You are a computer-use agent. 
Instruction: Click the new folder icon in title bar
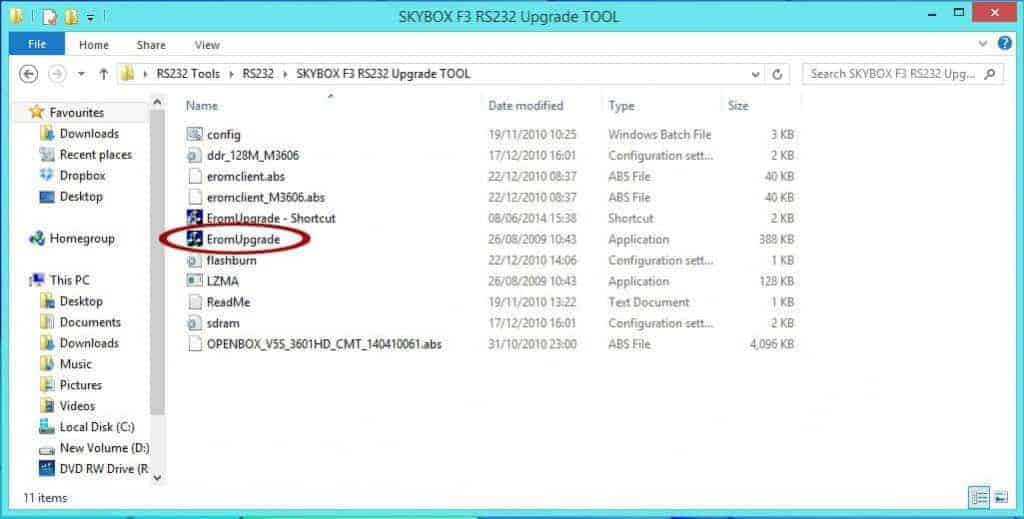pos(71,17)
